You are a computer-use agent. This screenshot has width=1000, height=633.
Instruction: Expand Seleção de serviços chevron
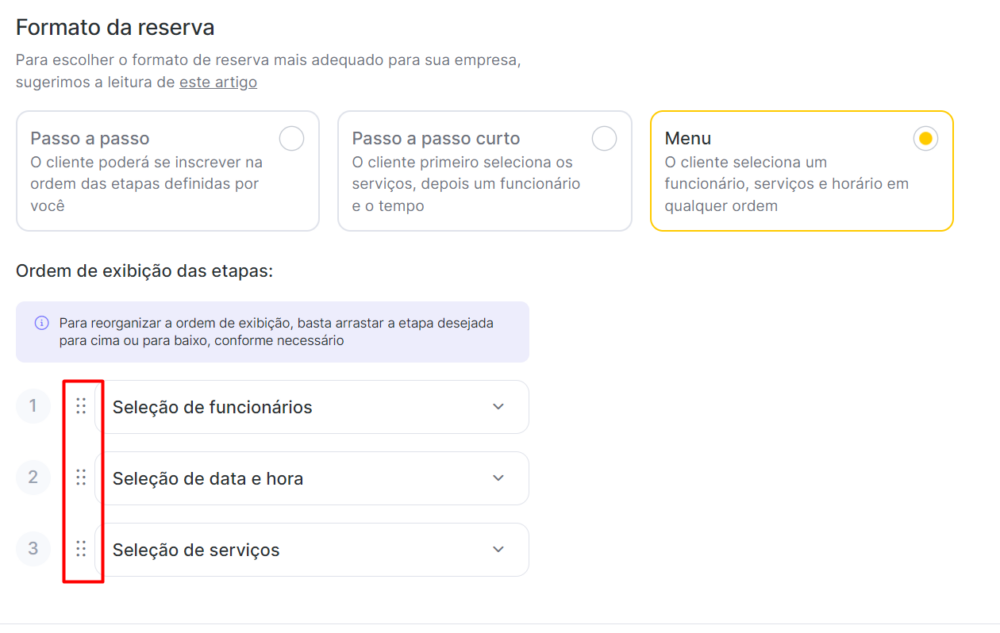[498, 549]
